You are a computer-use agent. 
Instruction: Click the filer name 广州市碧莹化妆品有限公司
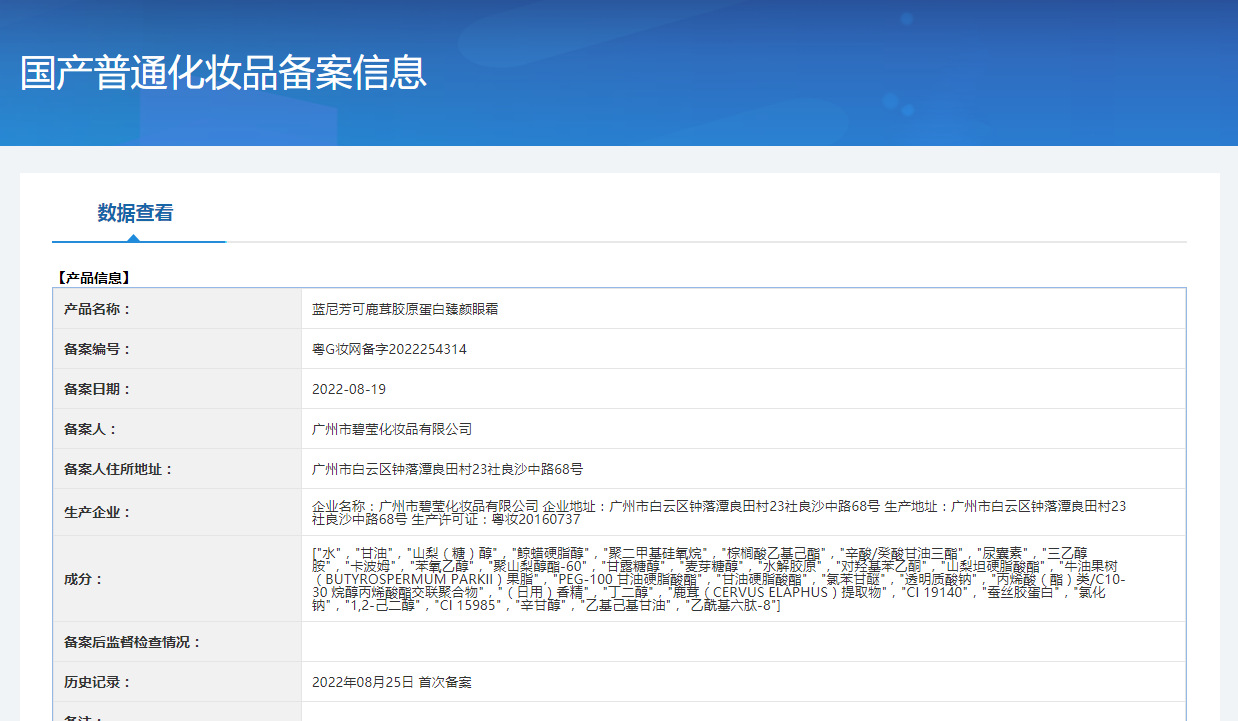pyautogui.click(x=392, y=429)
